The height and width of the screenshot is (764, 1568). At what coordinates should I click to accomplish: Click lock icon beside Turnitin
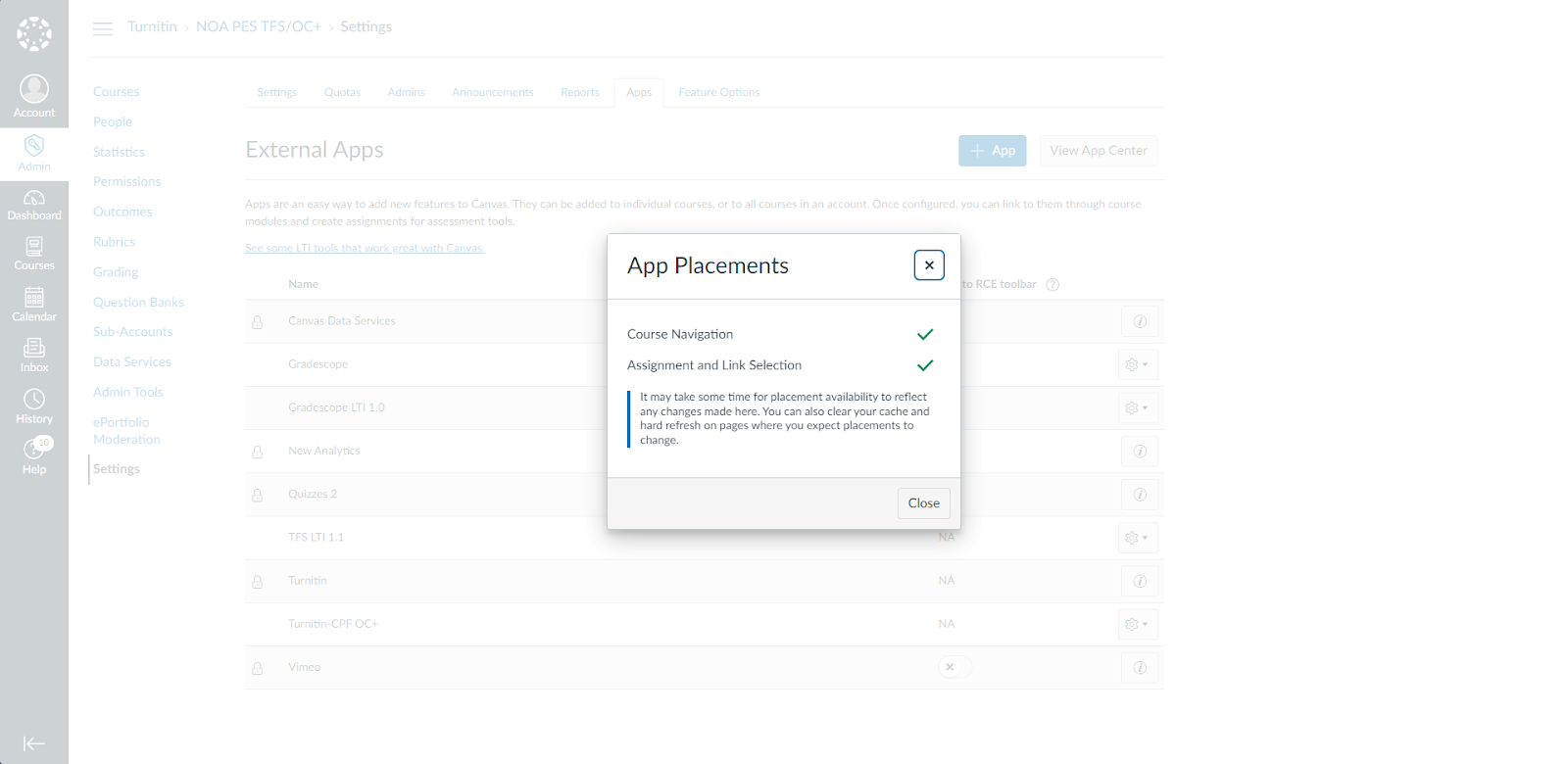(x=258, y=581)
